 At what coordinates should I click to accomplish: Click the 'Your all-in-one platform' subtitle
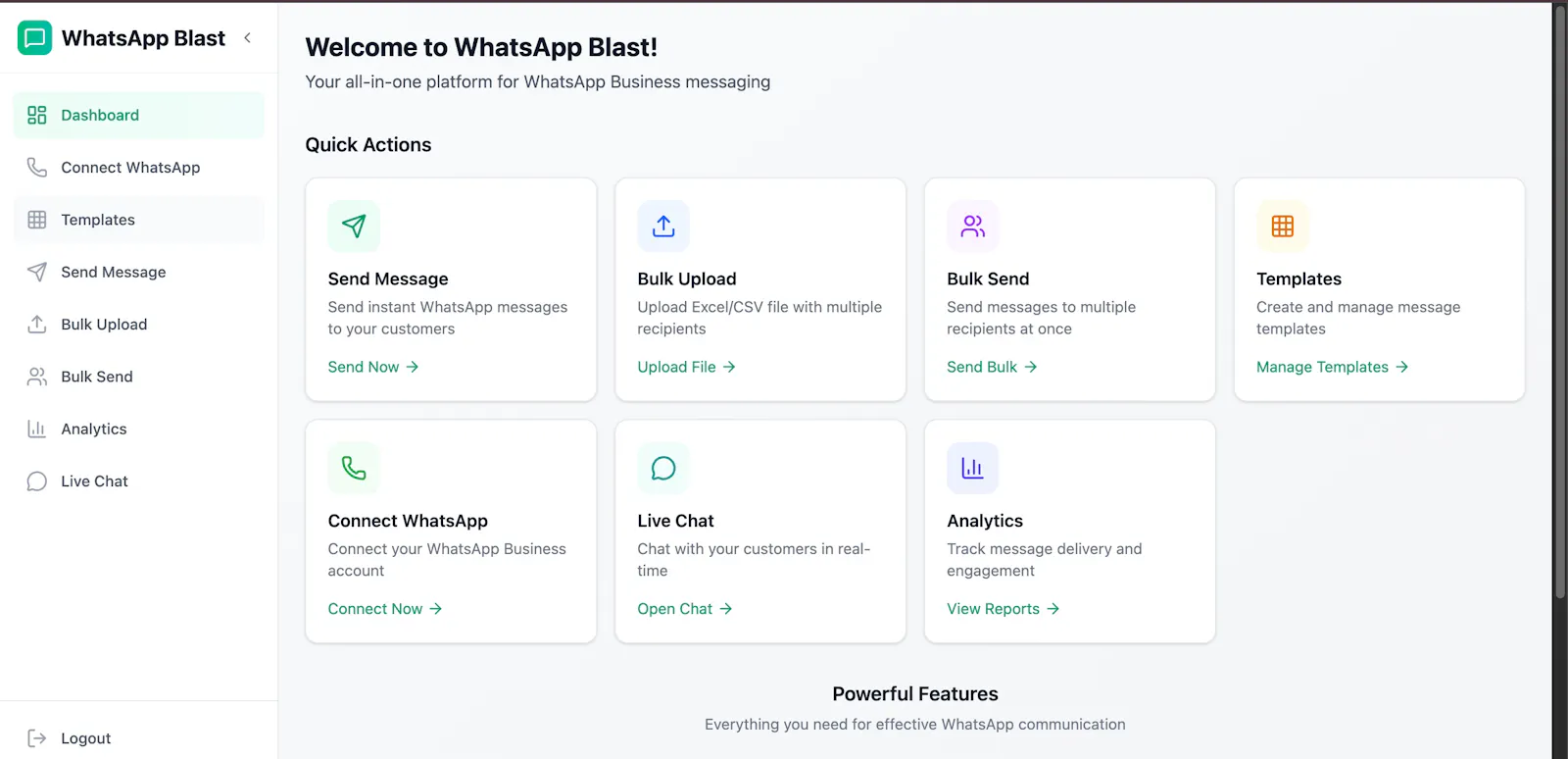pyautogui.click(x=538, y=82)
